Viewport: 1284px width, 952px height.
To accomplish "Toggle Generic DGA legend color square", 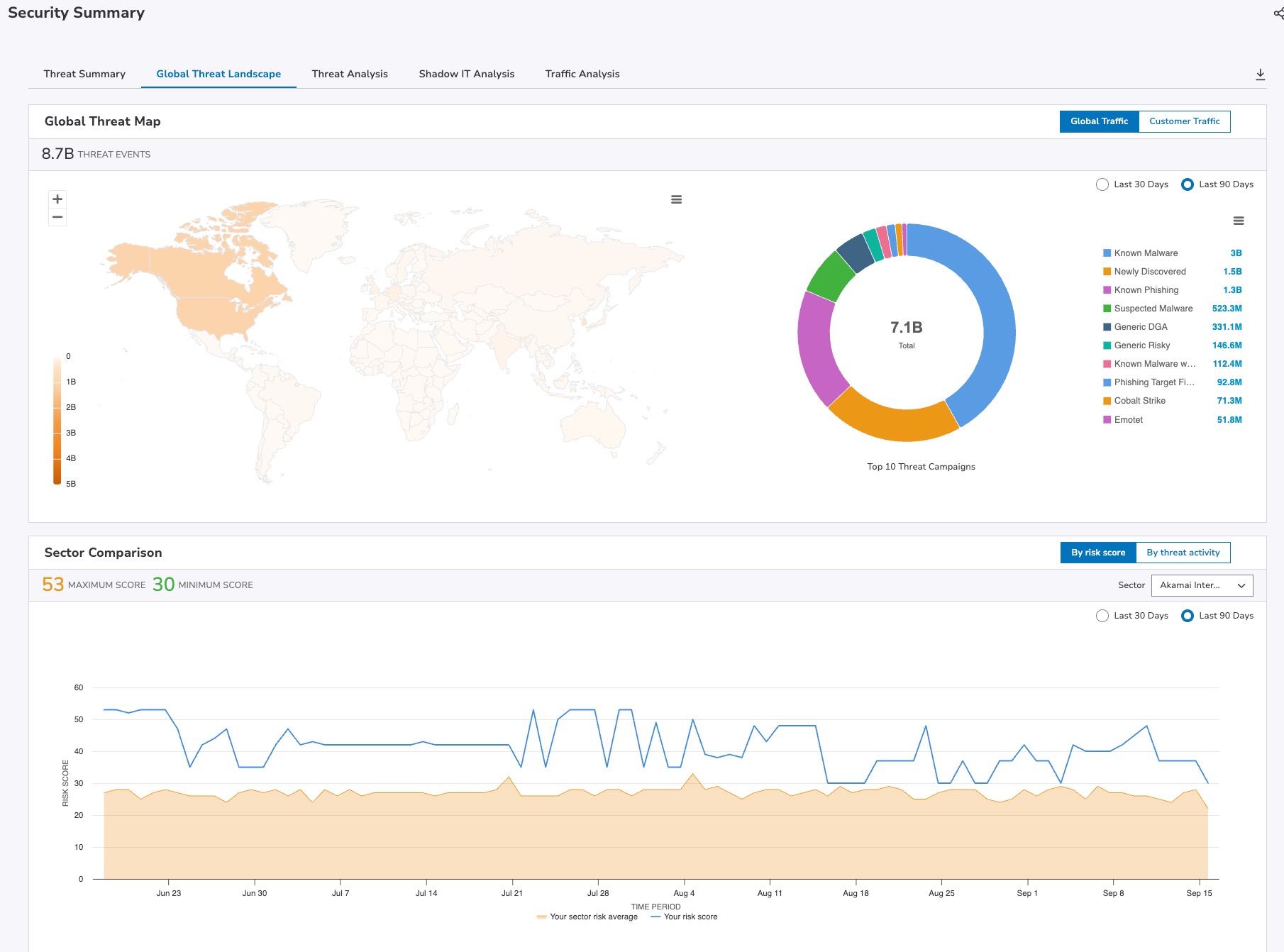I will click(1107, 327).
